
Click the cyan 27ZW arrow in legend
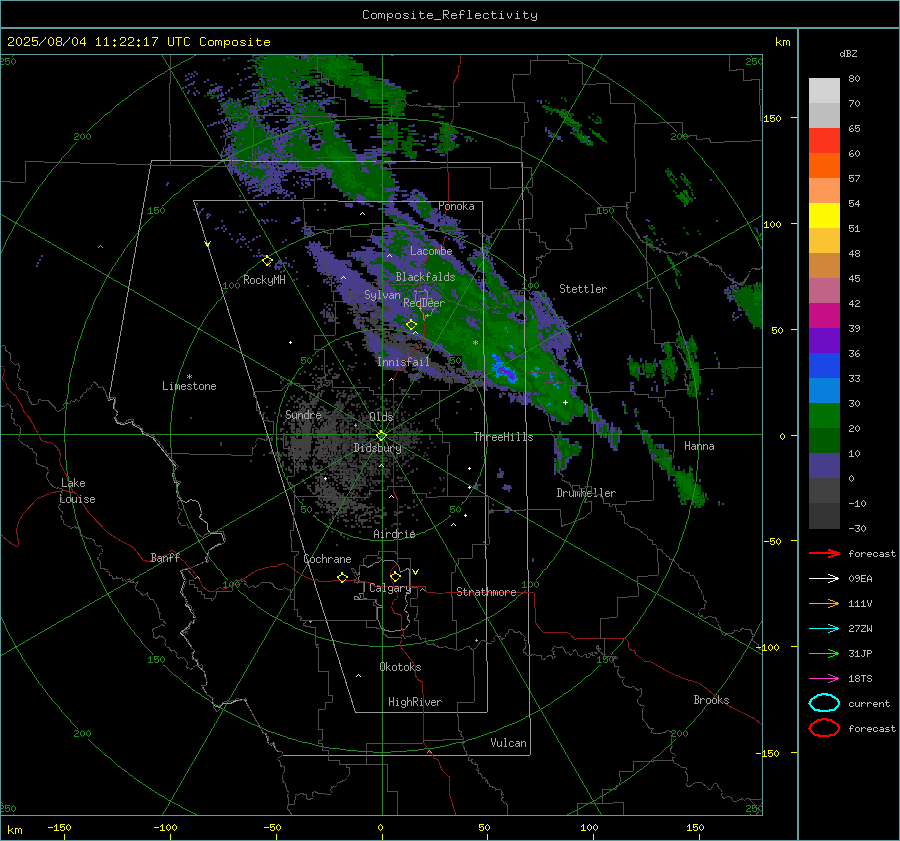pyautogui.click(x=824, y=629)
